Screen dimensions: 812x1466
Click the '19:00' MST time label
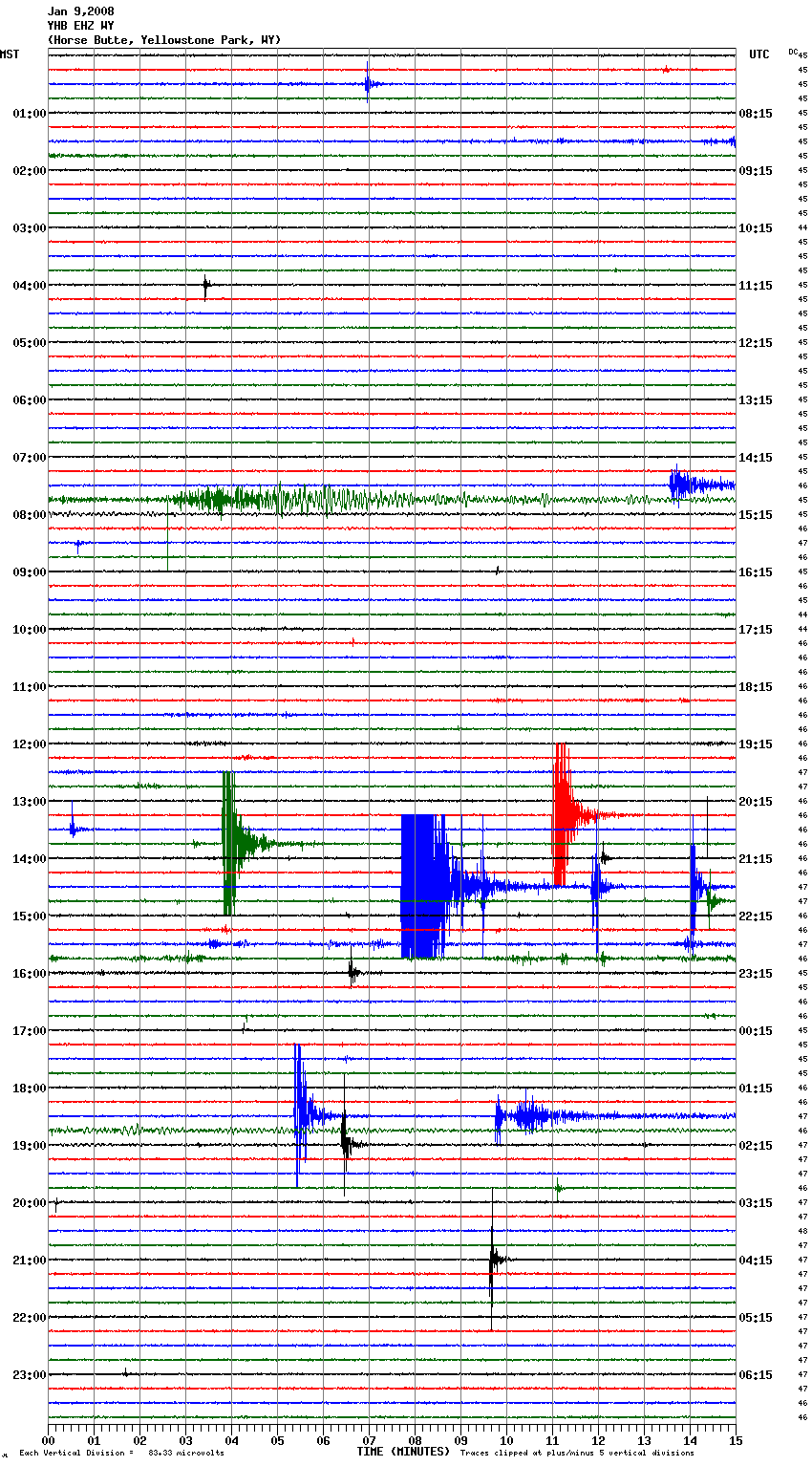pyautogui.click(x=30, y=1145)
